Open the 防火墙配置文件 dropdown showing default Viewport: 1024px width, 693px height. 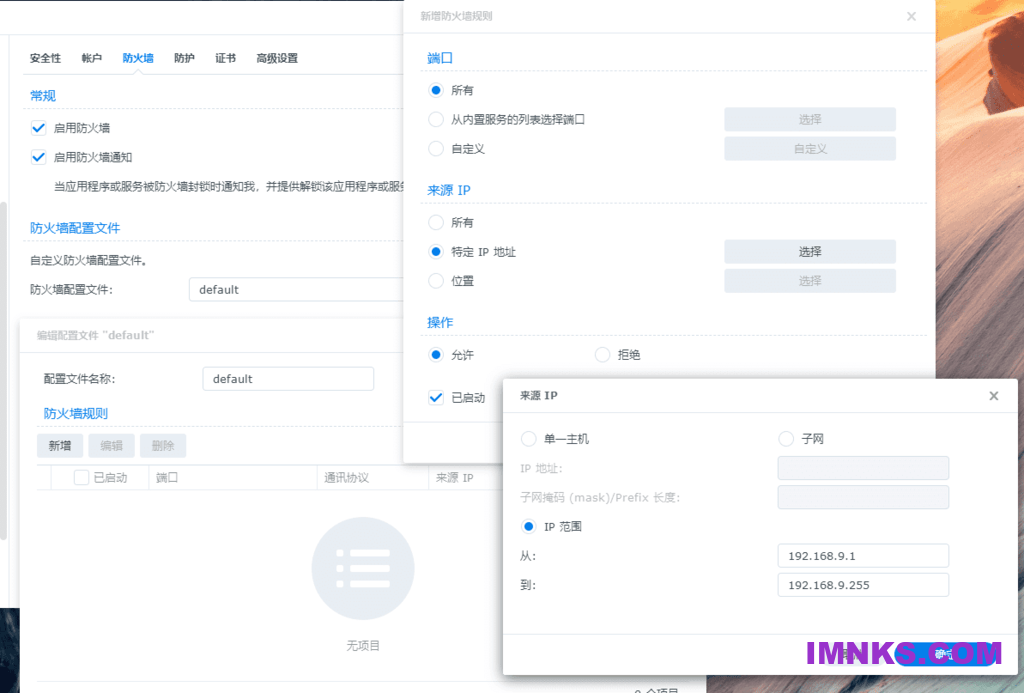(x=296, y=289)
